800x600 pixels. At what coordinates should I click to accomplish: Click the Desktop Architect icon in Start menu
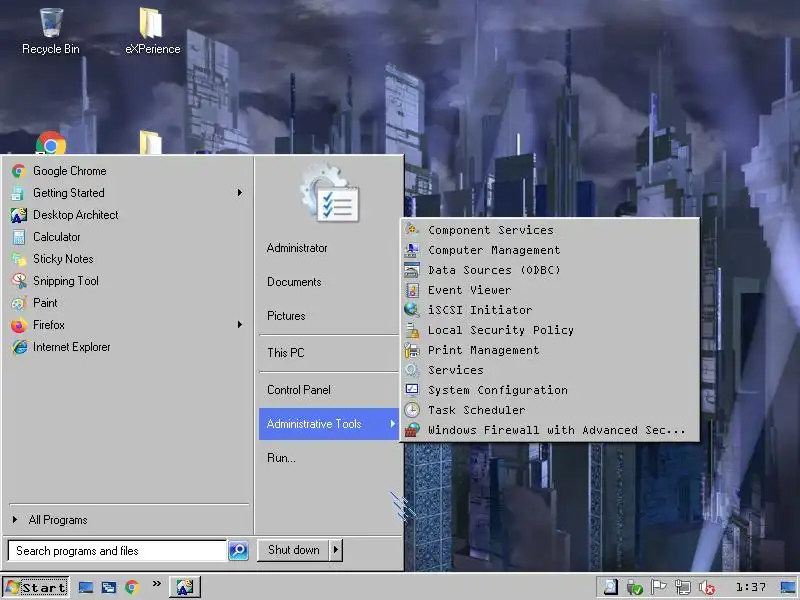(19, 215)
